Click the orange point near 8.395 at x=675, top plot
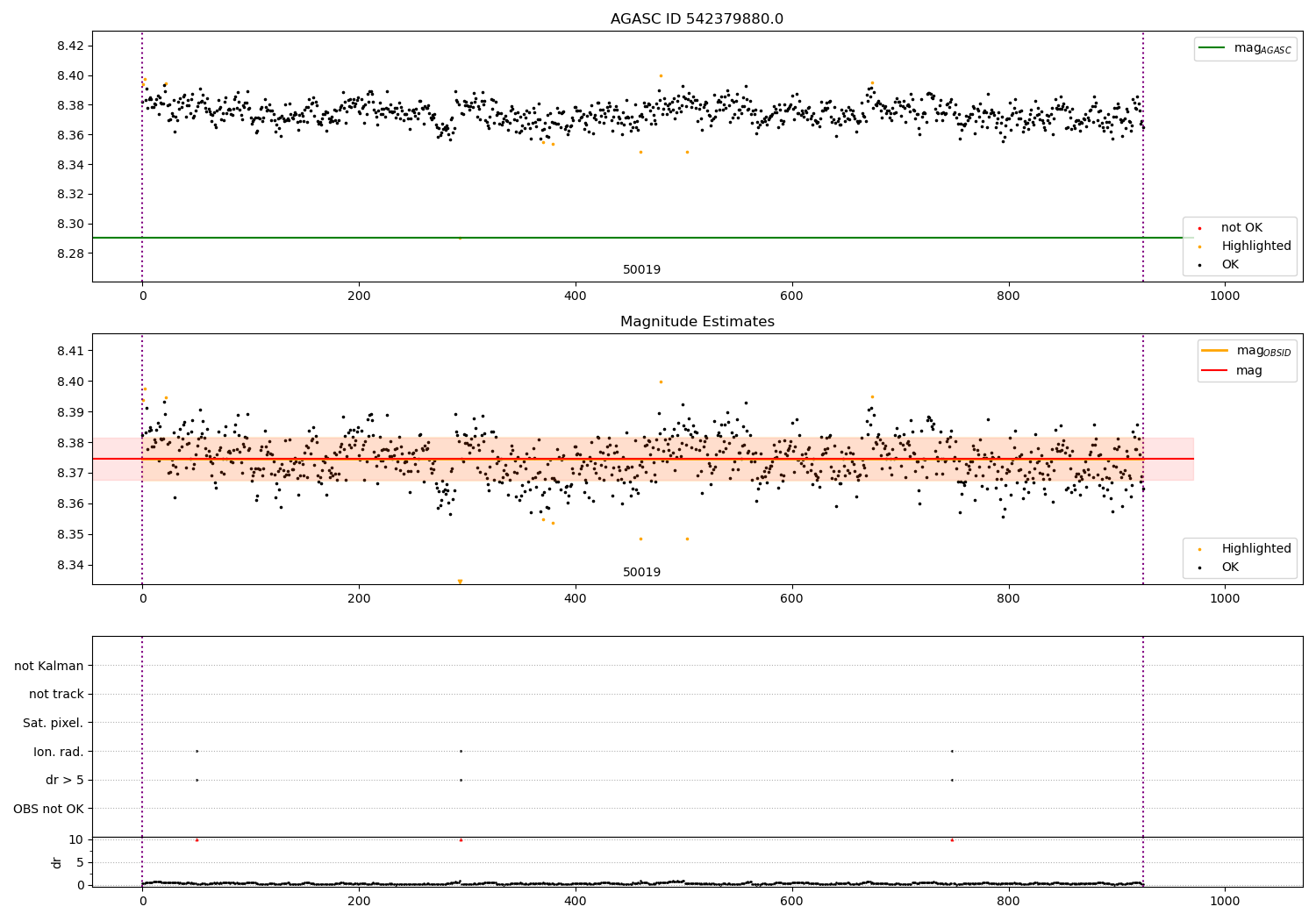 pyautogui.click(x=872, y=82)
